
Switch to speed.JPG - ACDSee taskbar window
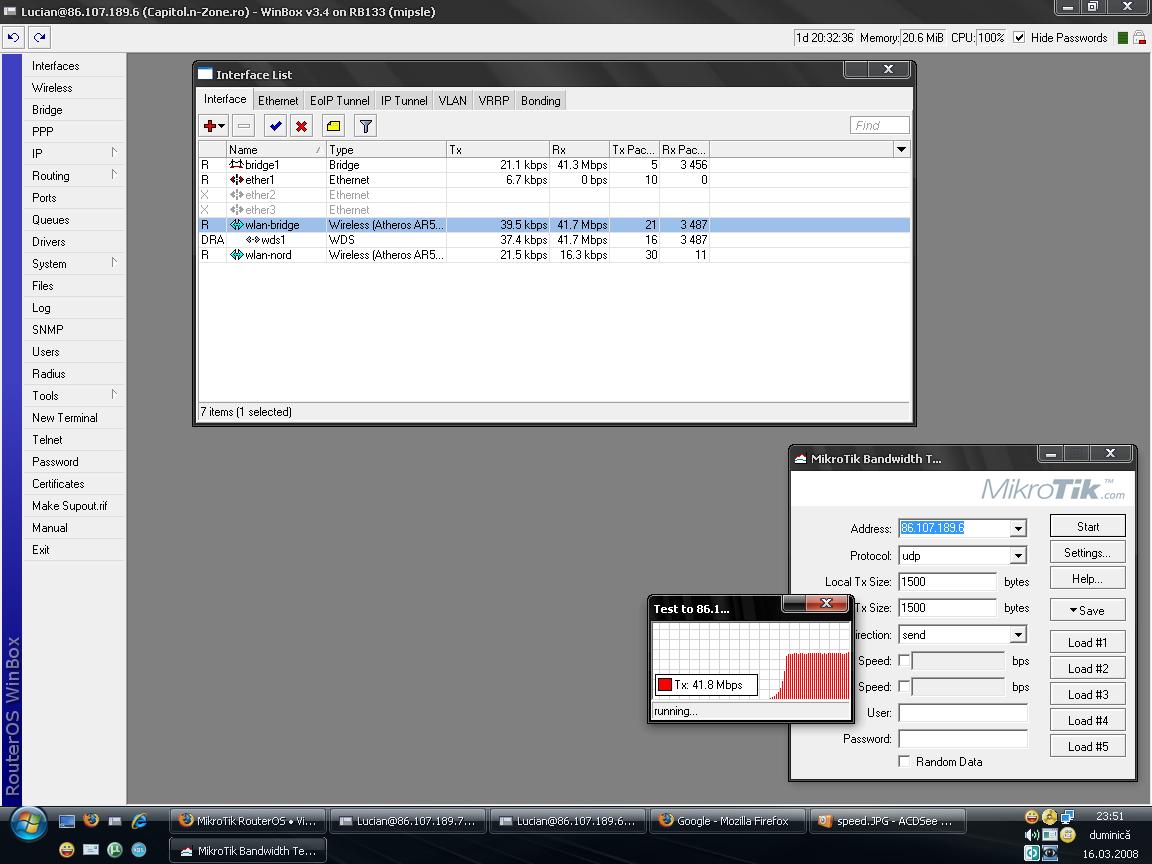click(888, 821)
